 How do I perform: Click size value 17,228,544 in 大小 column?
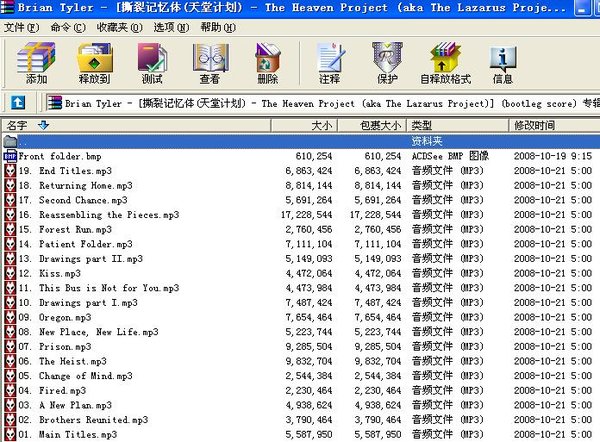click(x=307, y=215)
